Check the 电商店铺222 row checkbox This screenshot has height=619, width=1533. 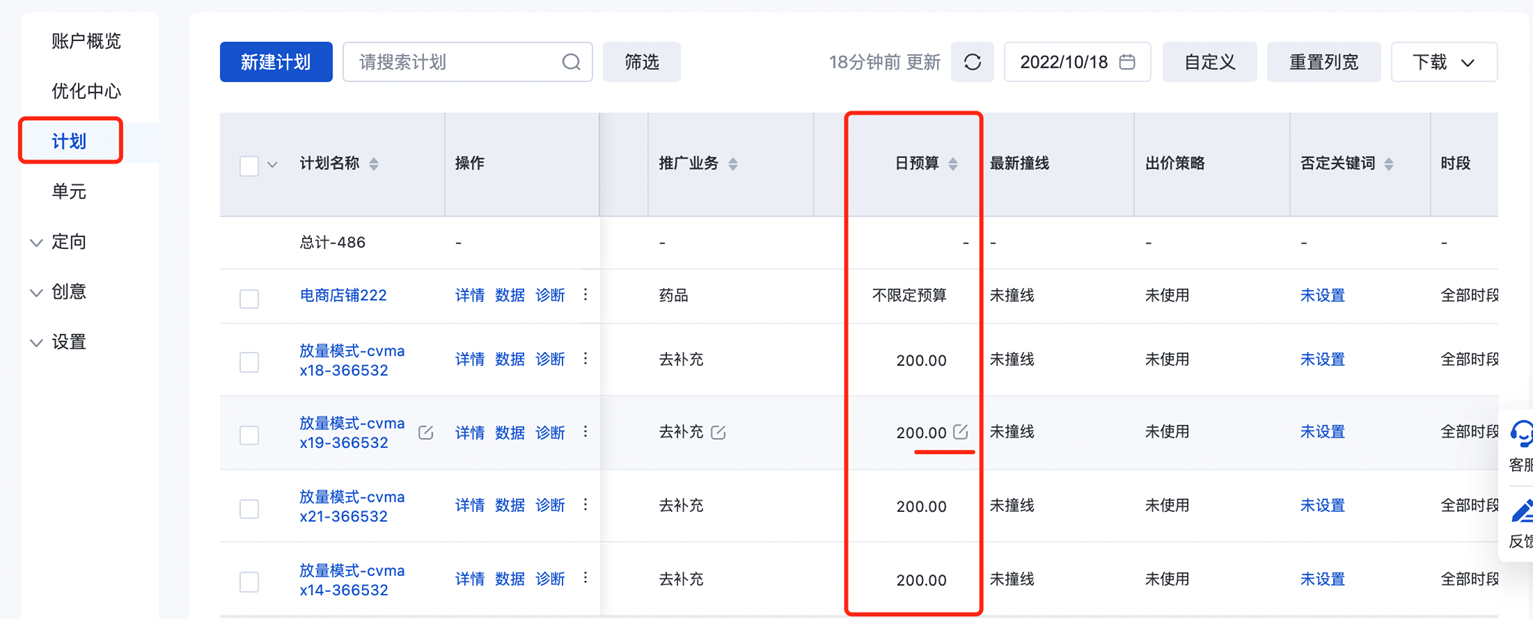249,298
